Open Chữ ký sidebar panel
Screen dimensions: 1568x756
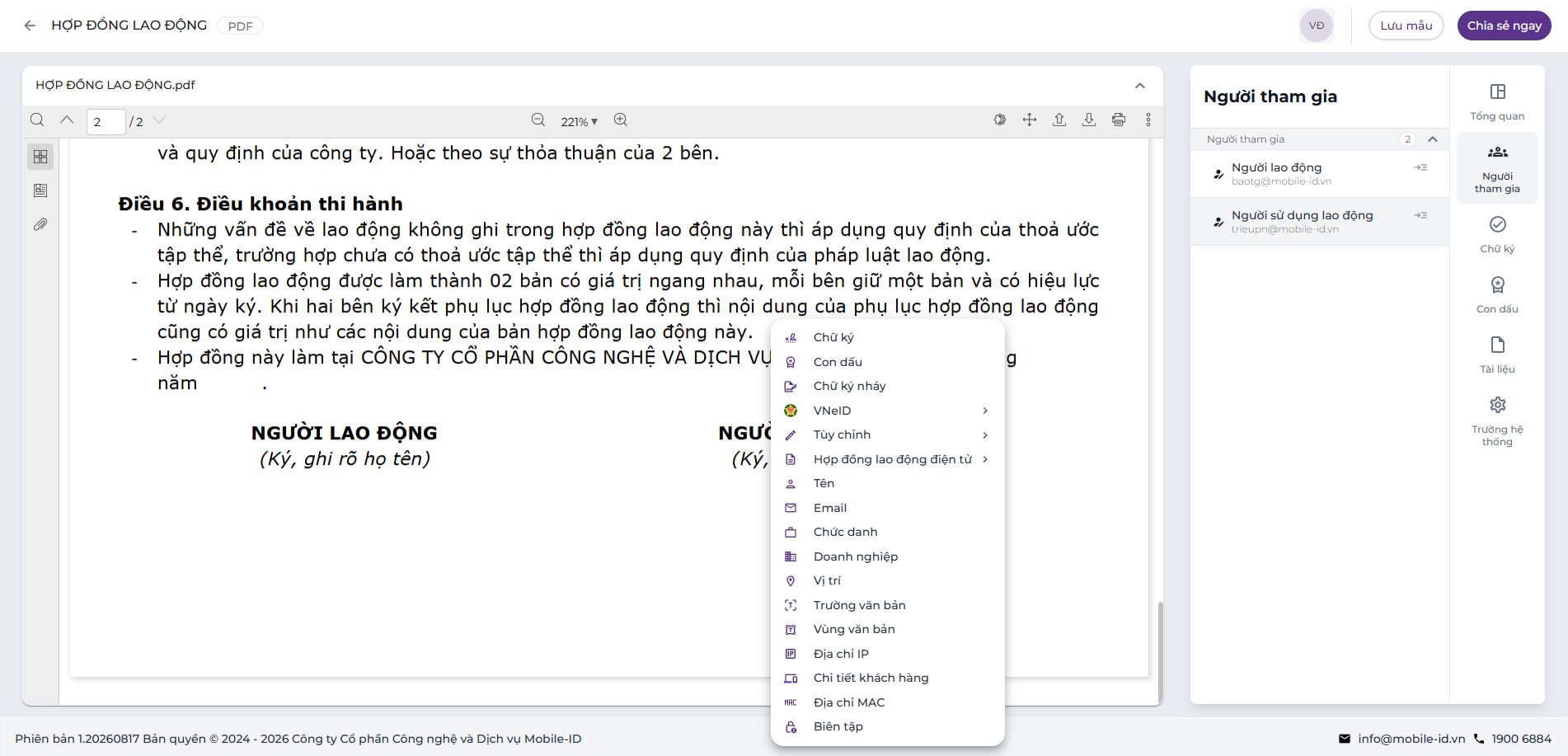[1497, 235]
